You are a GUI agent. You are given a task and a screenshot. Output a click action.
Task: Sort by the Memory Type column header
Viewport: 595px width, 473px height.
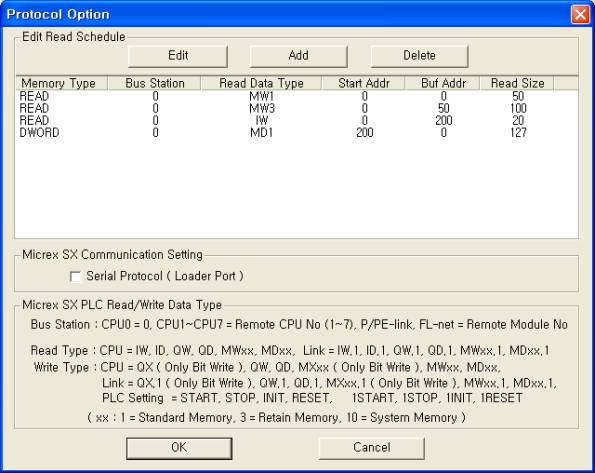click(x=62, y=83)
